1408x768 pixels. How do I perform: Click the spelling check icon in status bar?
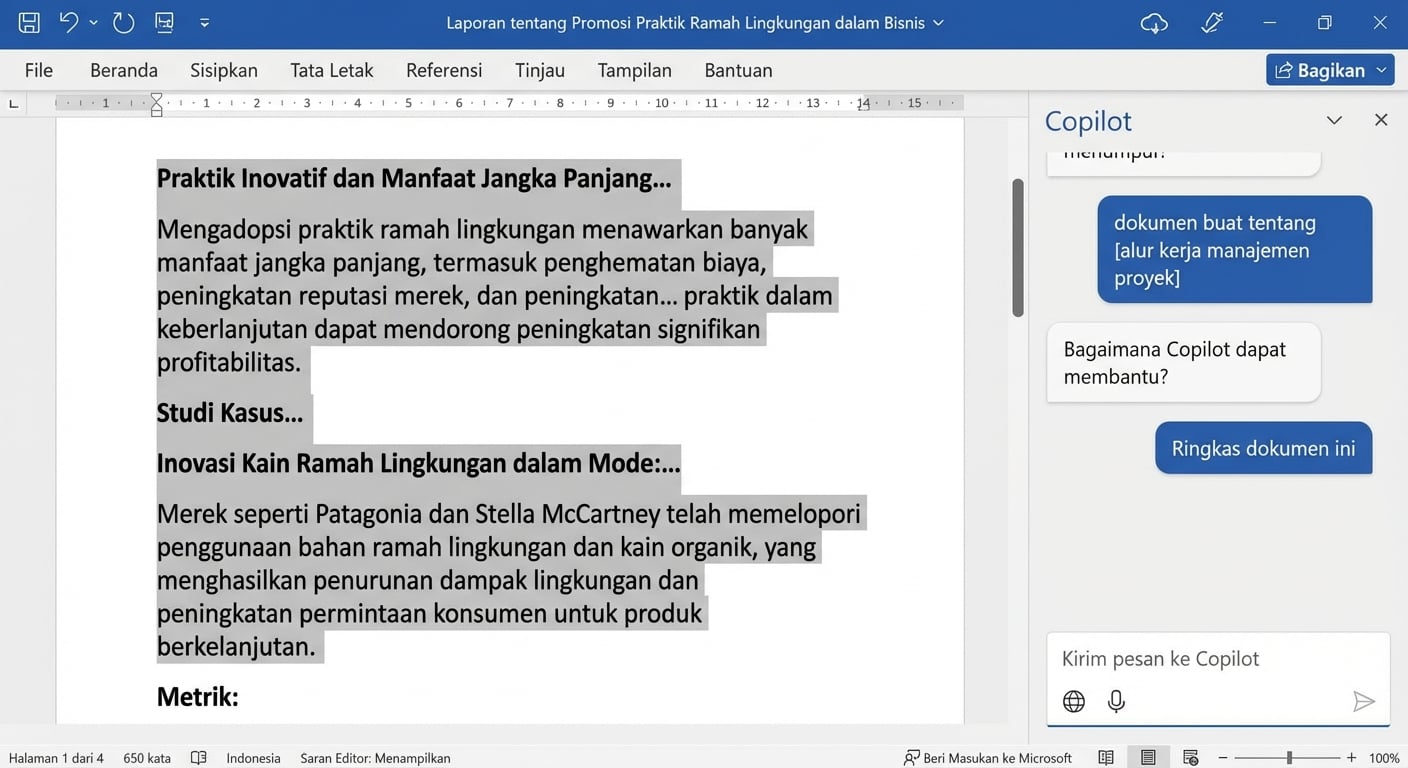(198, 757)
